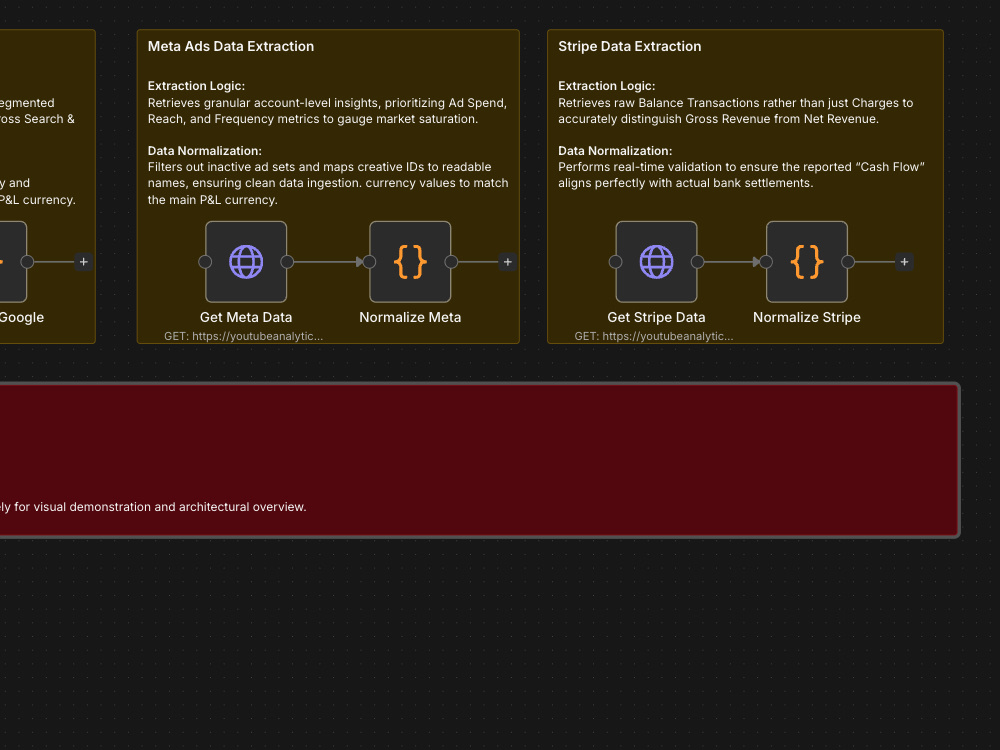The height and width of the screenshot is (750, 1000).
Task: Select the Meta Ads Data Extraction heading
Action: [231, 47]
